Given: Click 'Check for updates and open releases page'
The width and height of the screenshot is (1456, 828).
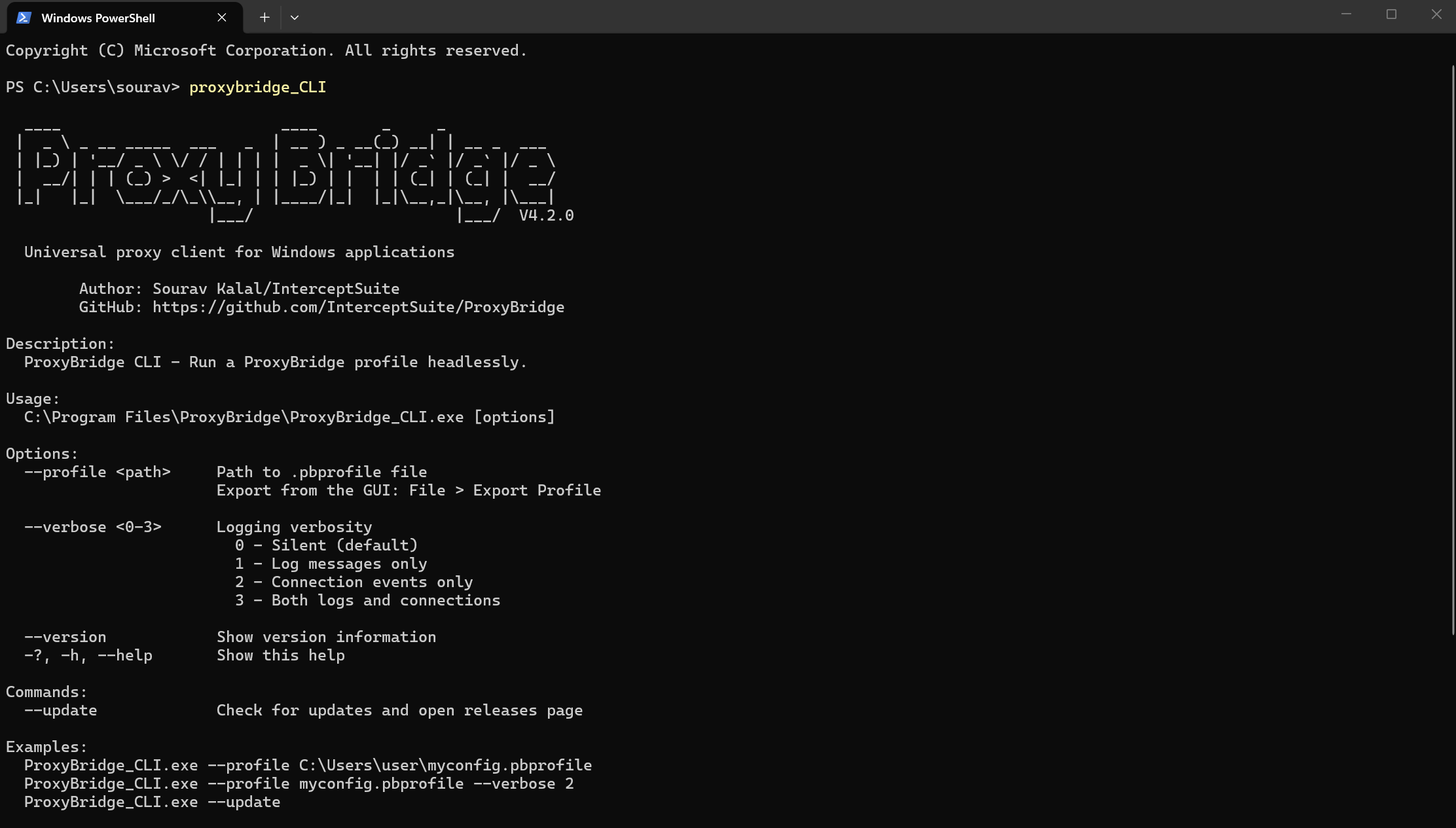Looking at the screenshot, I should [x=399, y=710].
